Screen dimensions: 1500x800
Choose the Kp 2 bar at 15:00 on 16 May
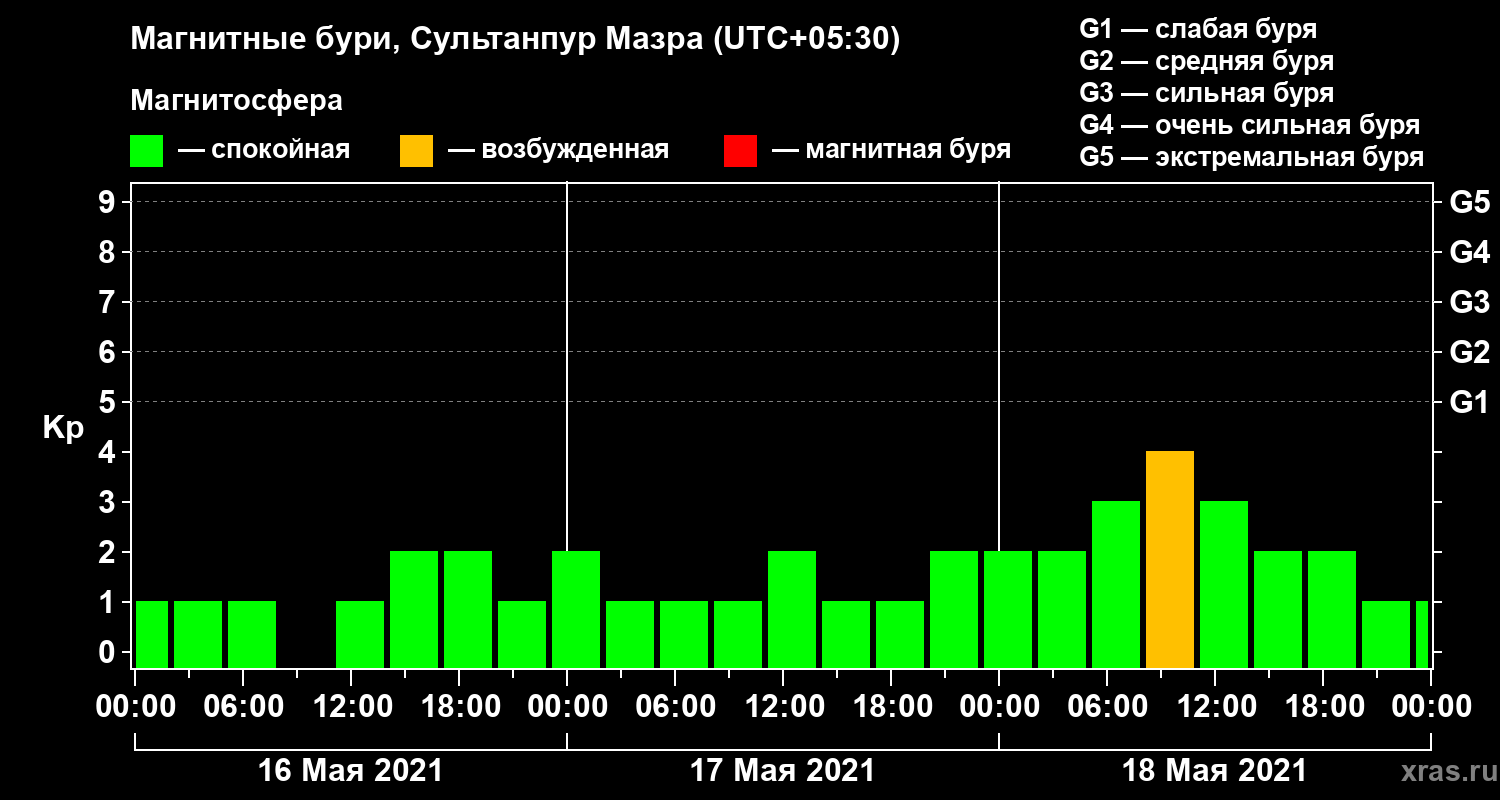tap(414, 610)
